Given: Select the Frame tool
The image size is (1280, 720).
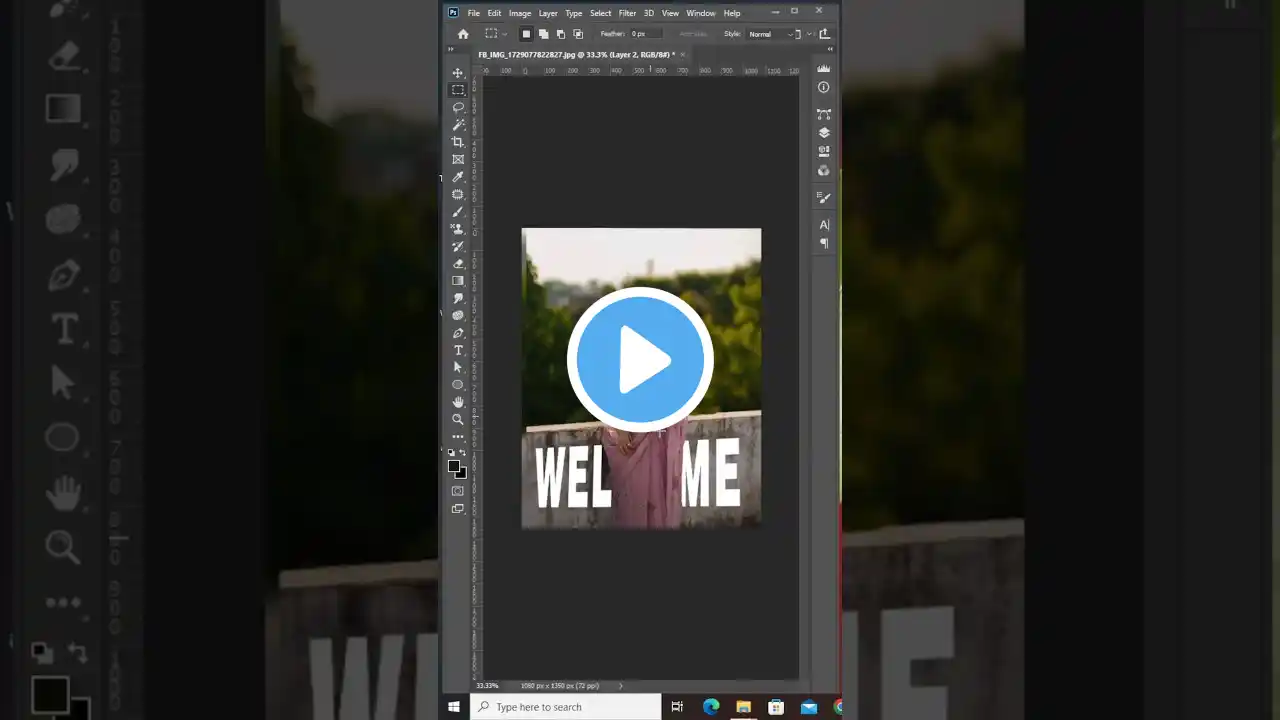Looking at the screenshot, I should (x=458, y=159).
